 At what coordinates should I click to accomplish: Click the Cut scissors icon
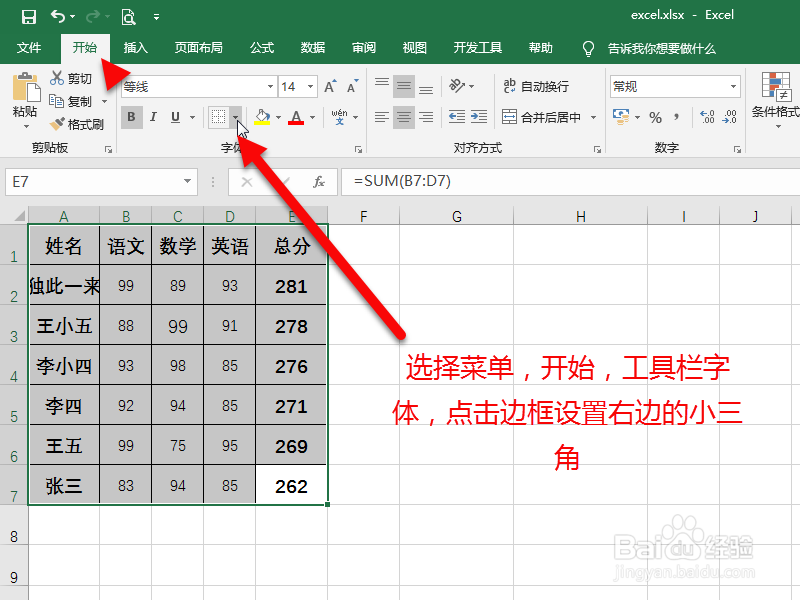point(57,78)
